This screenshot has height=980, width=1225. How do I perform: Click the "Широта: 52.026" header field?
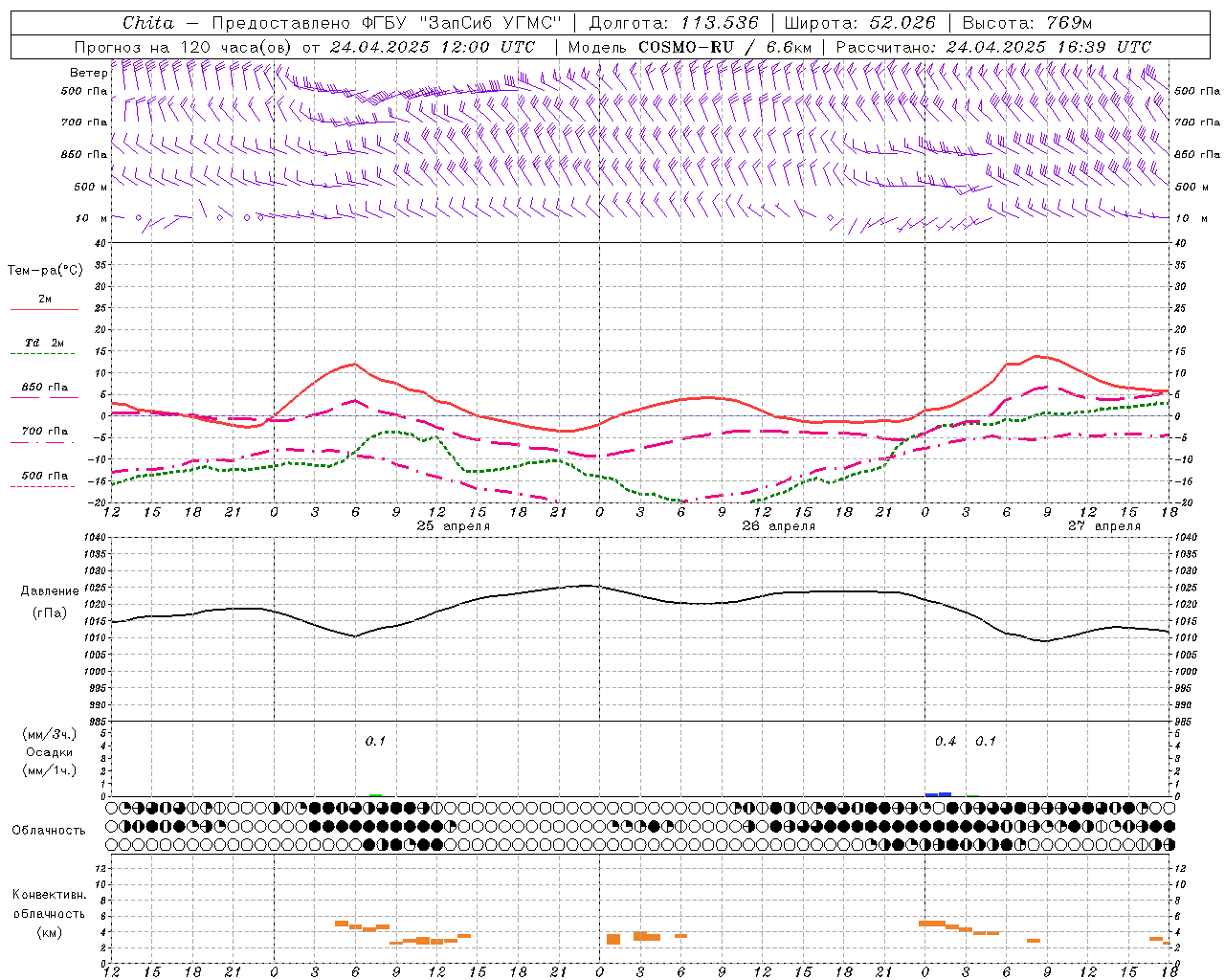[860, 23]
